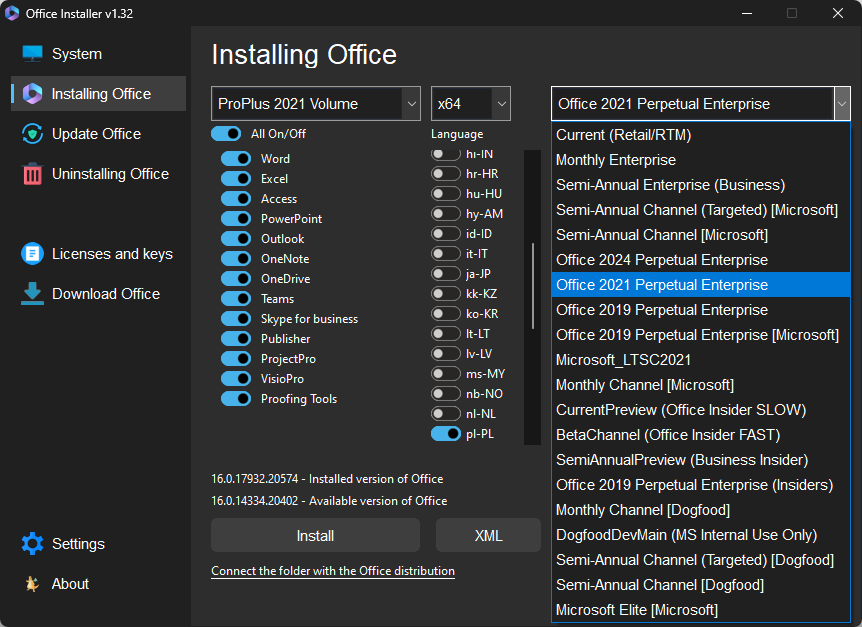The image size is (862, 627).
Task: Enable the hu-HU language toggle
Action: click(x=445, y=193)
